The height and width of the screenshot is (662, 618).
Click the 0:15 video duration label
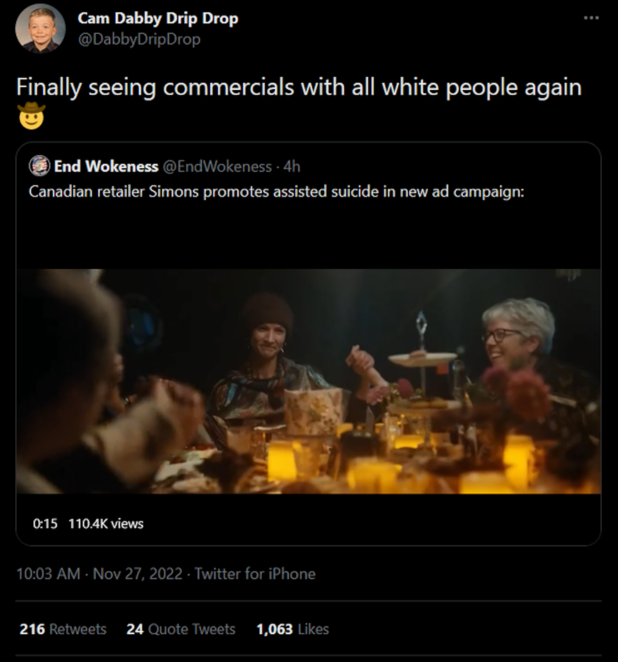click(45, 524)
